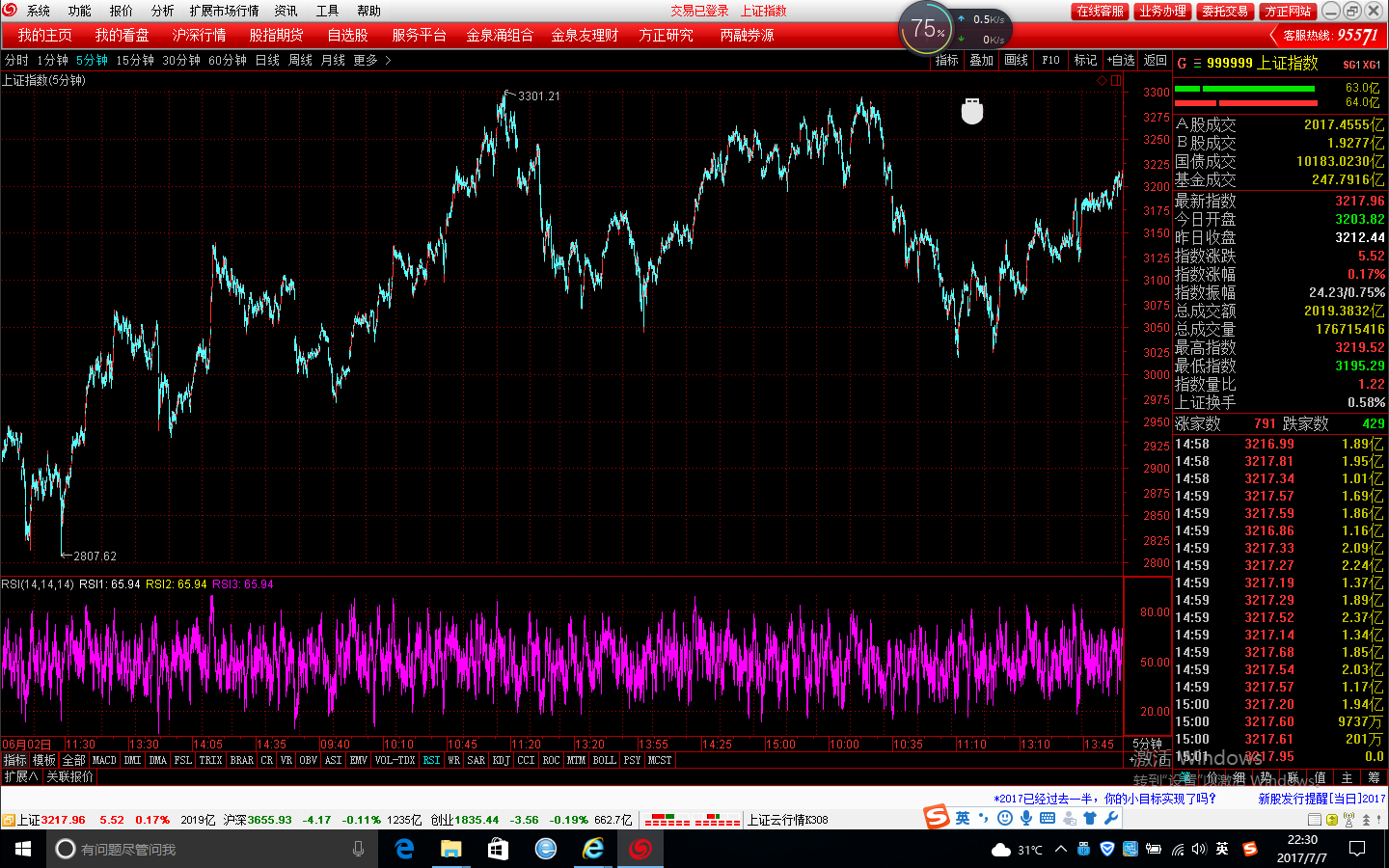The image size is (1389, 868).
Task: Click the 业务办理 button
Action: (x=1162, y=11)
